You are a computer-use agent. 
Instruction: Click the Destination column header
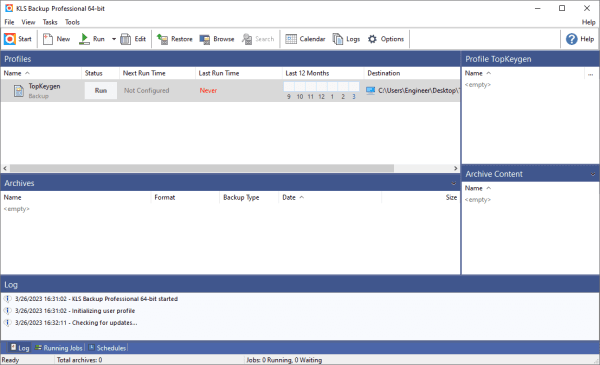tap(412, 73)
